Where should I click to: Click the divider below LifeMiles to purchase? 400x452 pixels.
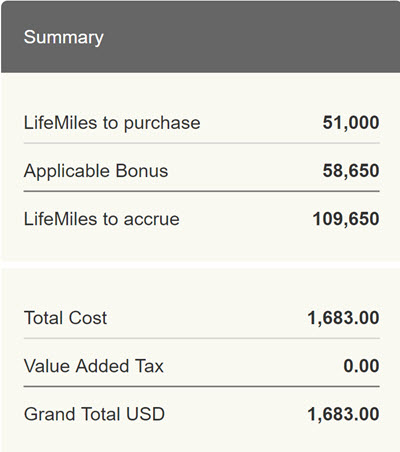click(202, 143)
